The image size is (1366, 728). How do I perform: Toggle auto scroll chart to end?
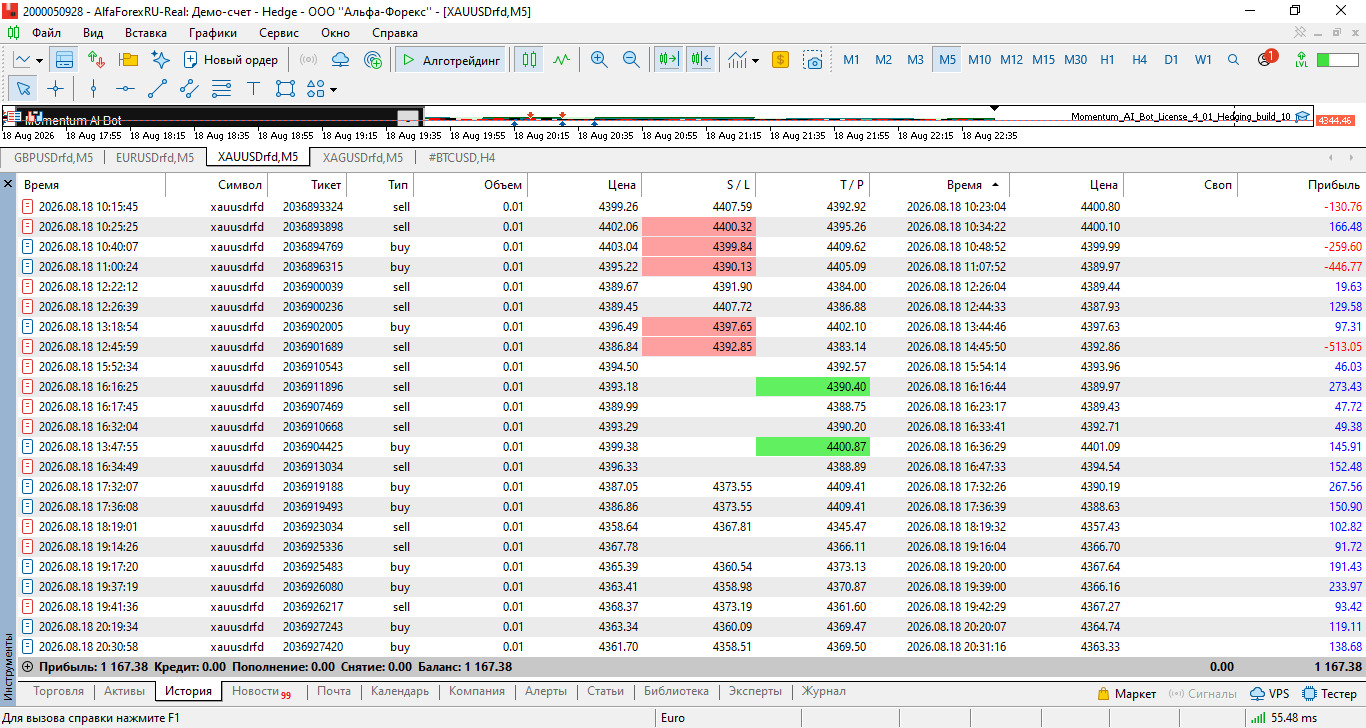pos(667,60)
